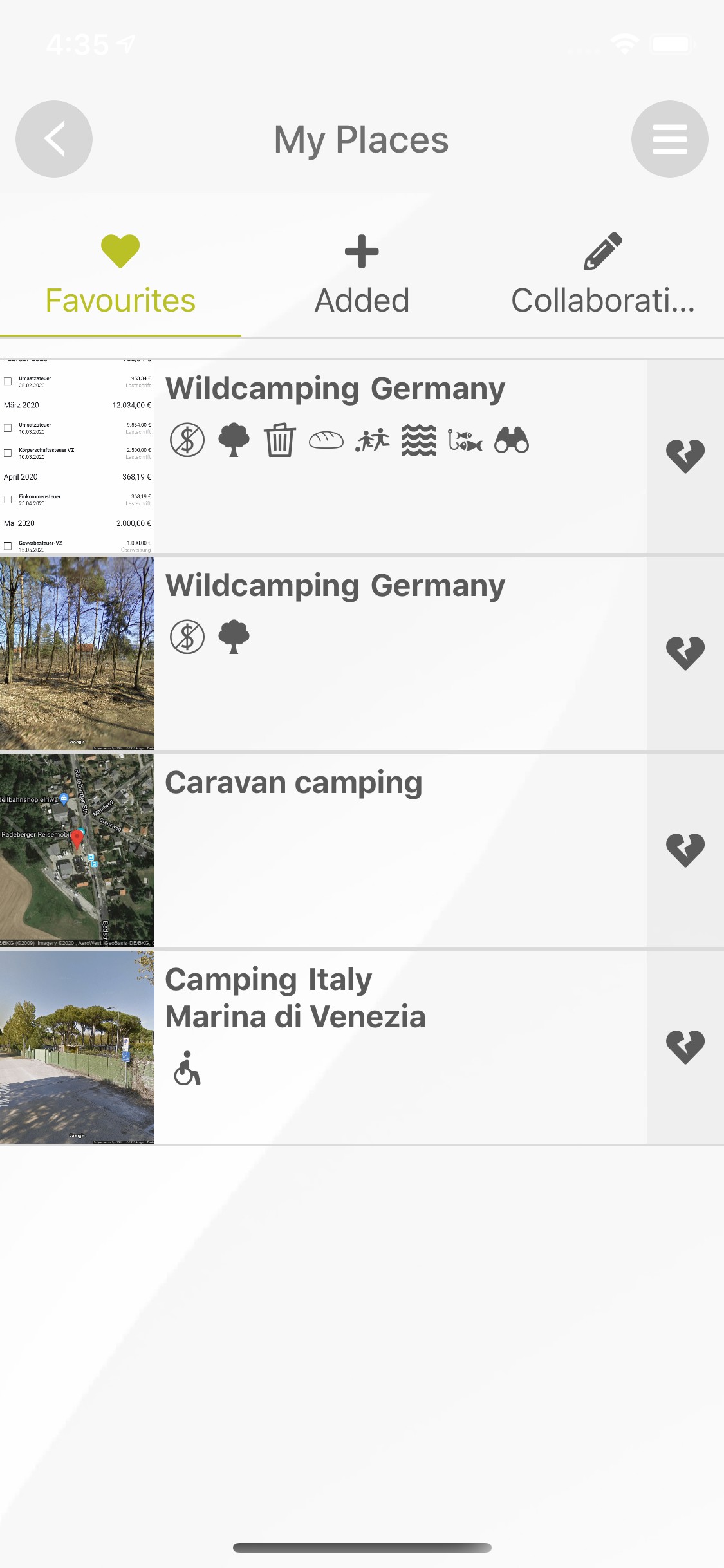
Task: Tap the fishing hook icon
Action: 465,441
